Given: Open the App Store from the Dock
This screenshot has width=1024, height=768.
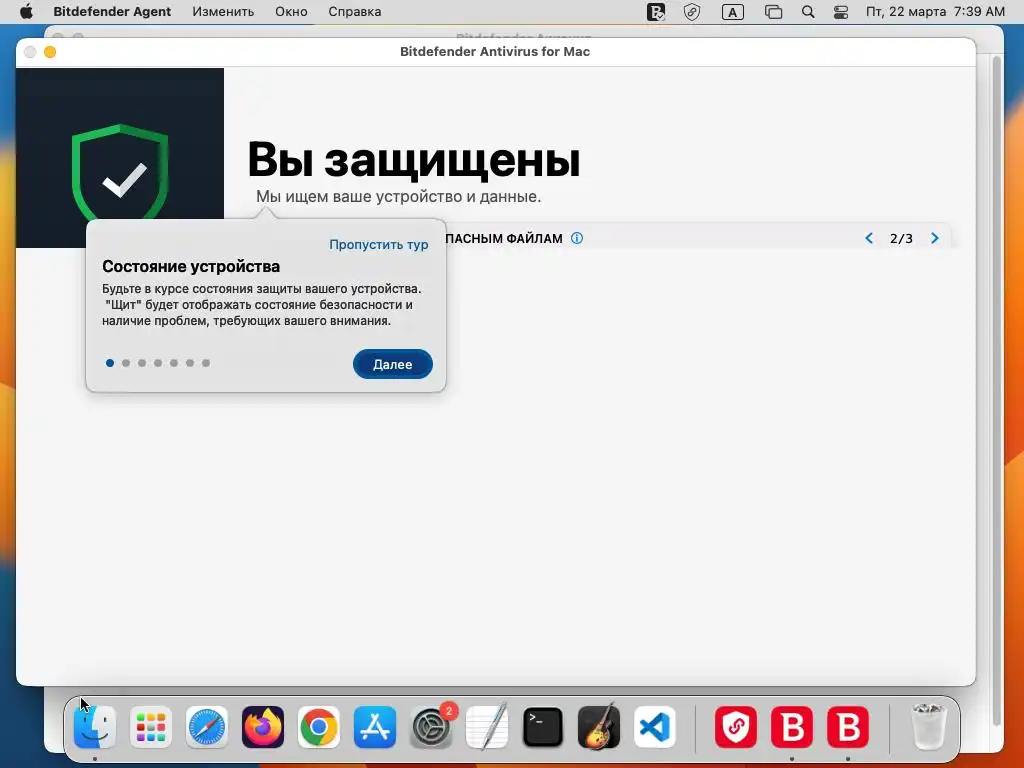Looking at the screenshot, I should click(375, 727).
